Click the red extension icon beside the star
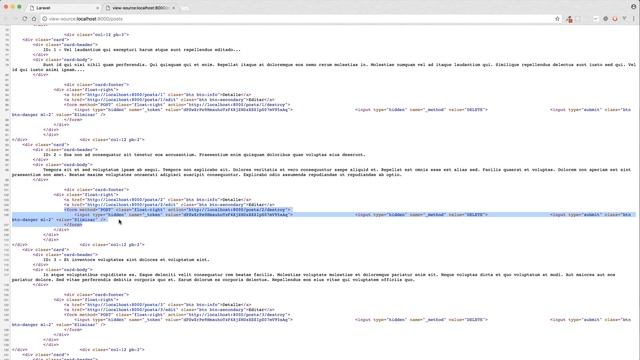 coord(569,19)
